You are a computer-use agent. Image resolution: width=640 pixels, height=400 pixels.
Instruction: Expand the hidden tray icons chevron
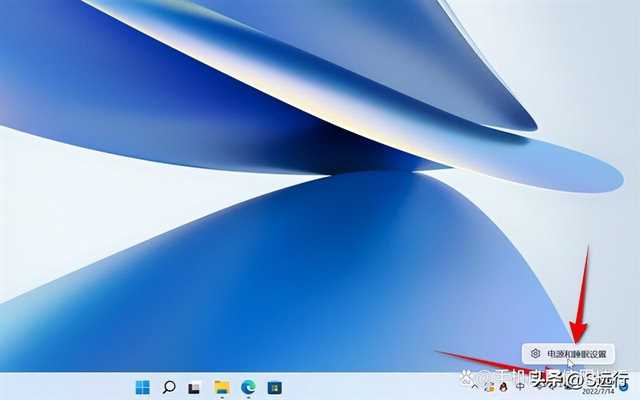[x=475, y=386]
